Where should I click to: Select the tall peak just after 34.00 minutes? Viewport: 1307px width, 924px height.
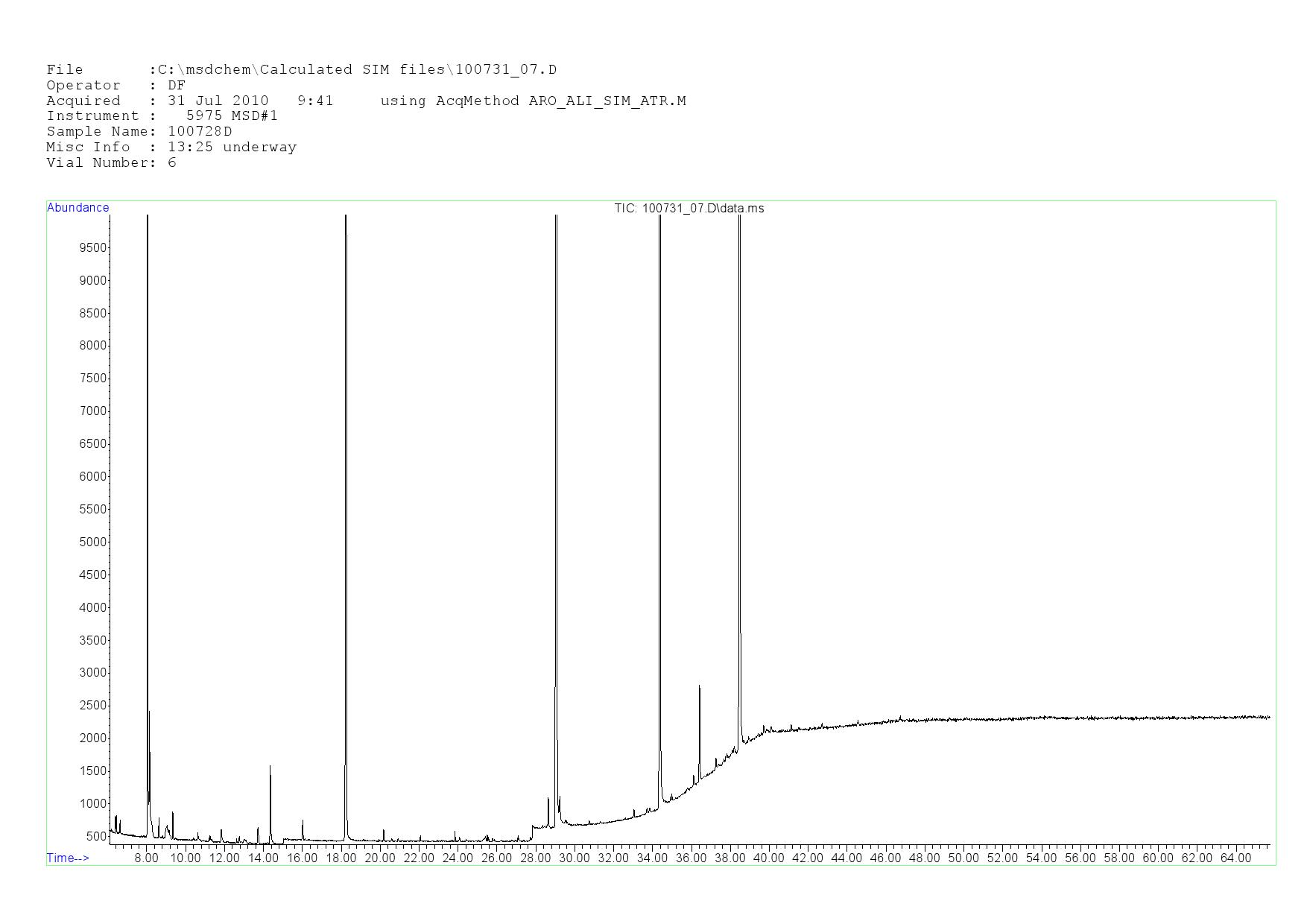659,447
